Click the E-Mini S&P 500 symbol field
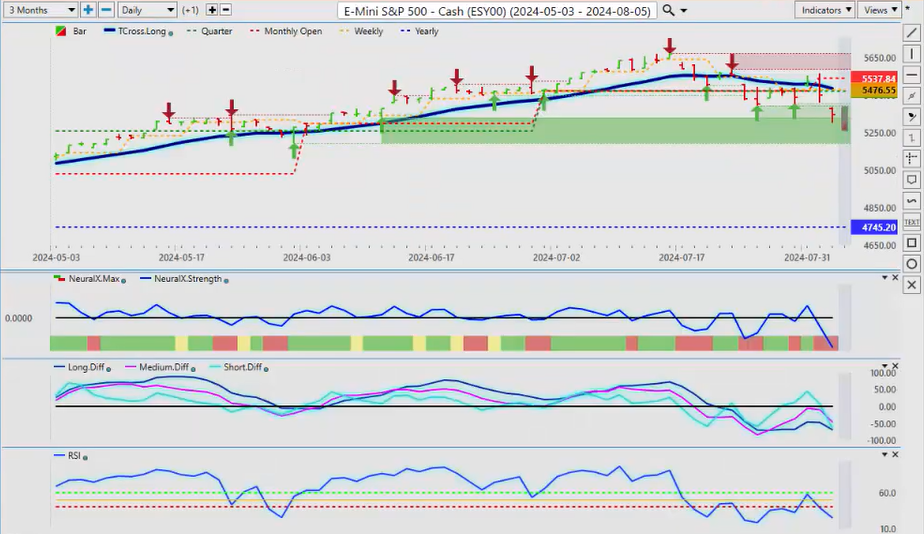The image size is (924, 534). pos(496,10)
